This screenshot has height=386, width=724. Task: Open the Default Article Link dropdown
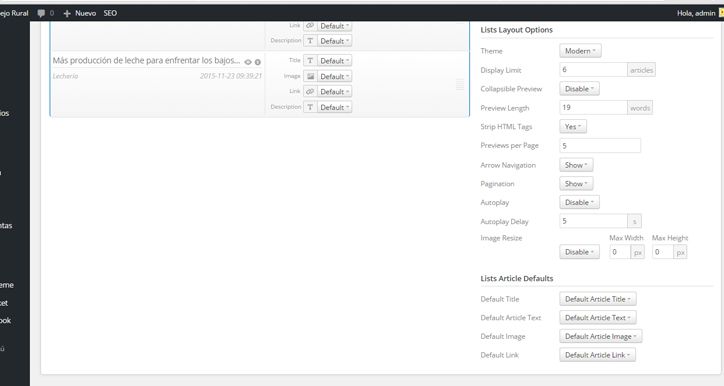(597, 355)
